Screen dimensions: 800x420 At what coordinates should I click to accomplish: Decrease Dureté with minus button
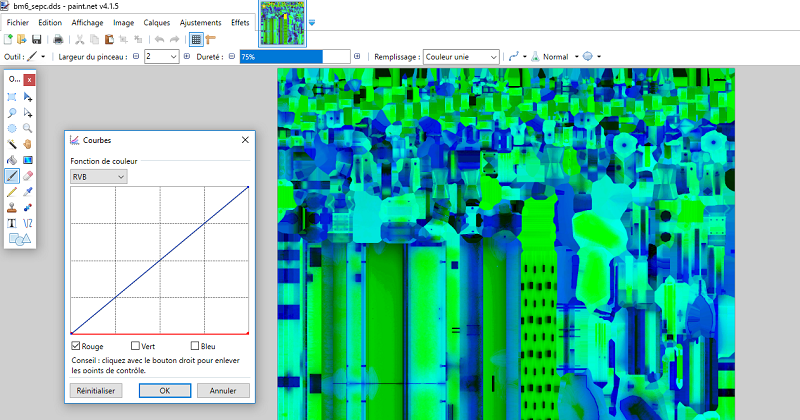[232, 57]
